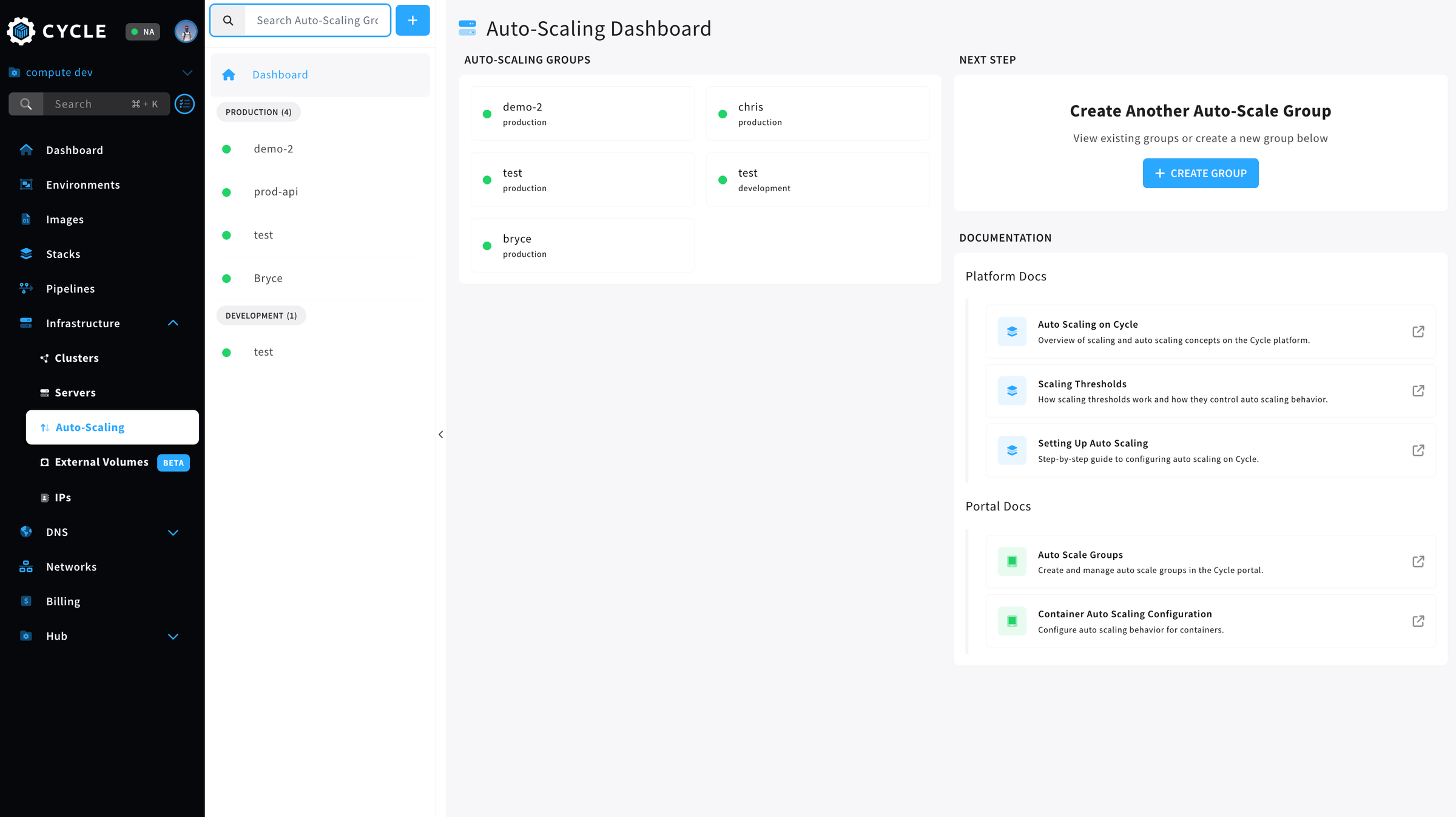
Task: Open Dashboard in main sidebar
Action: pyautogui.click(x=75, y=150)
